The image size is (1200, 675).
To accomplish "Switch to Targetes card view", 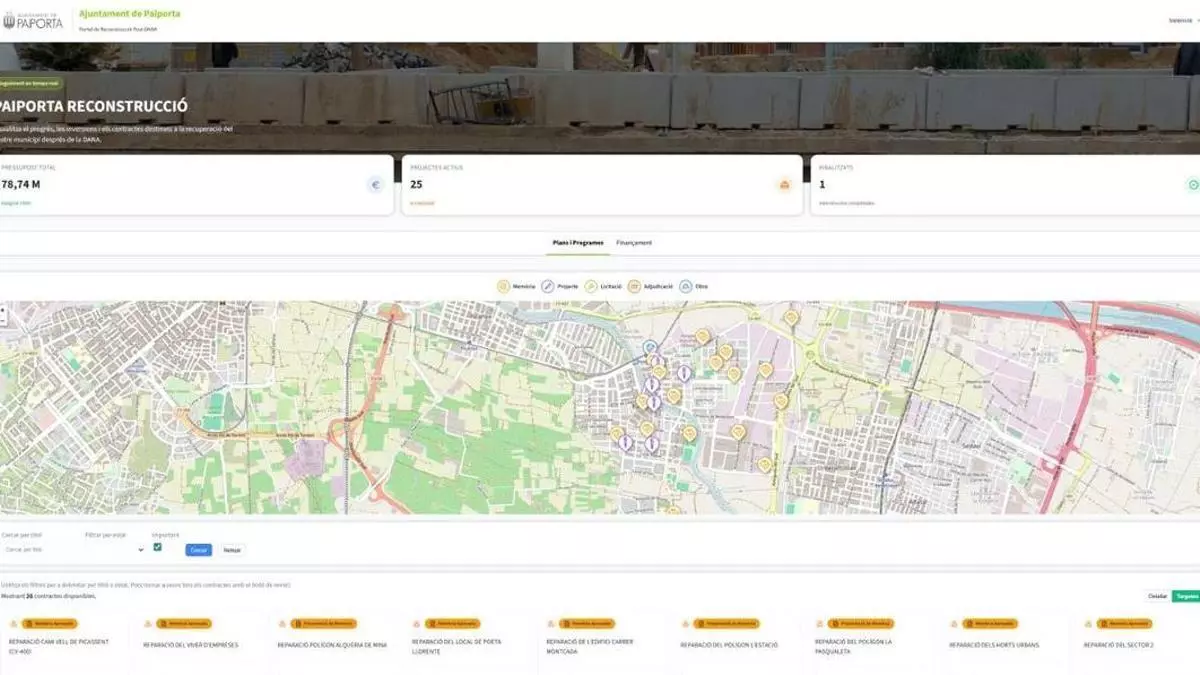I will tap(1186, 596).
